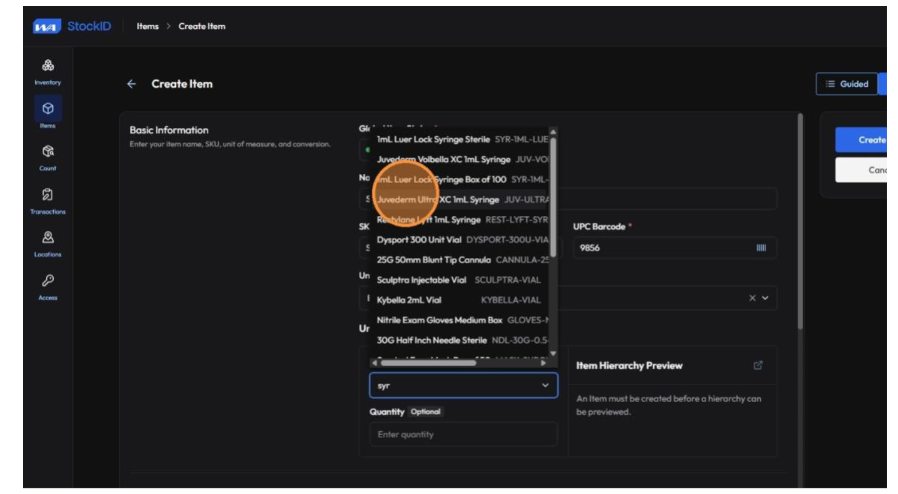The height and width of the screenshot is (494, 898).
Task: Click the 'syr' search combo box
Action: [463, 385]
